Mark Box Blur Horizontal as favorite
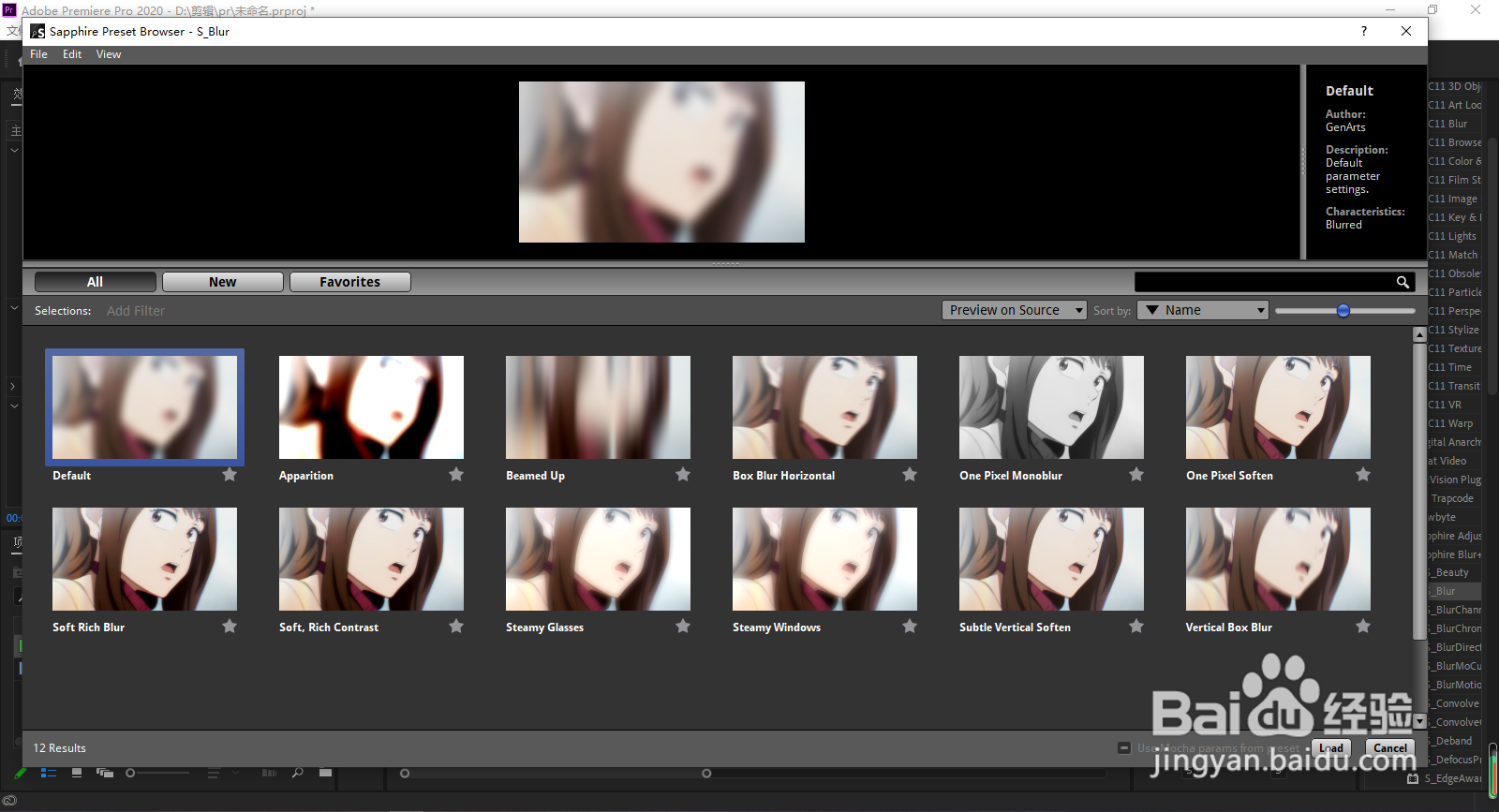The height and width of the screenshot is (812, 1499). tap(910, 475)
